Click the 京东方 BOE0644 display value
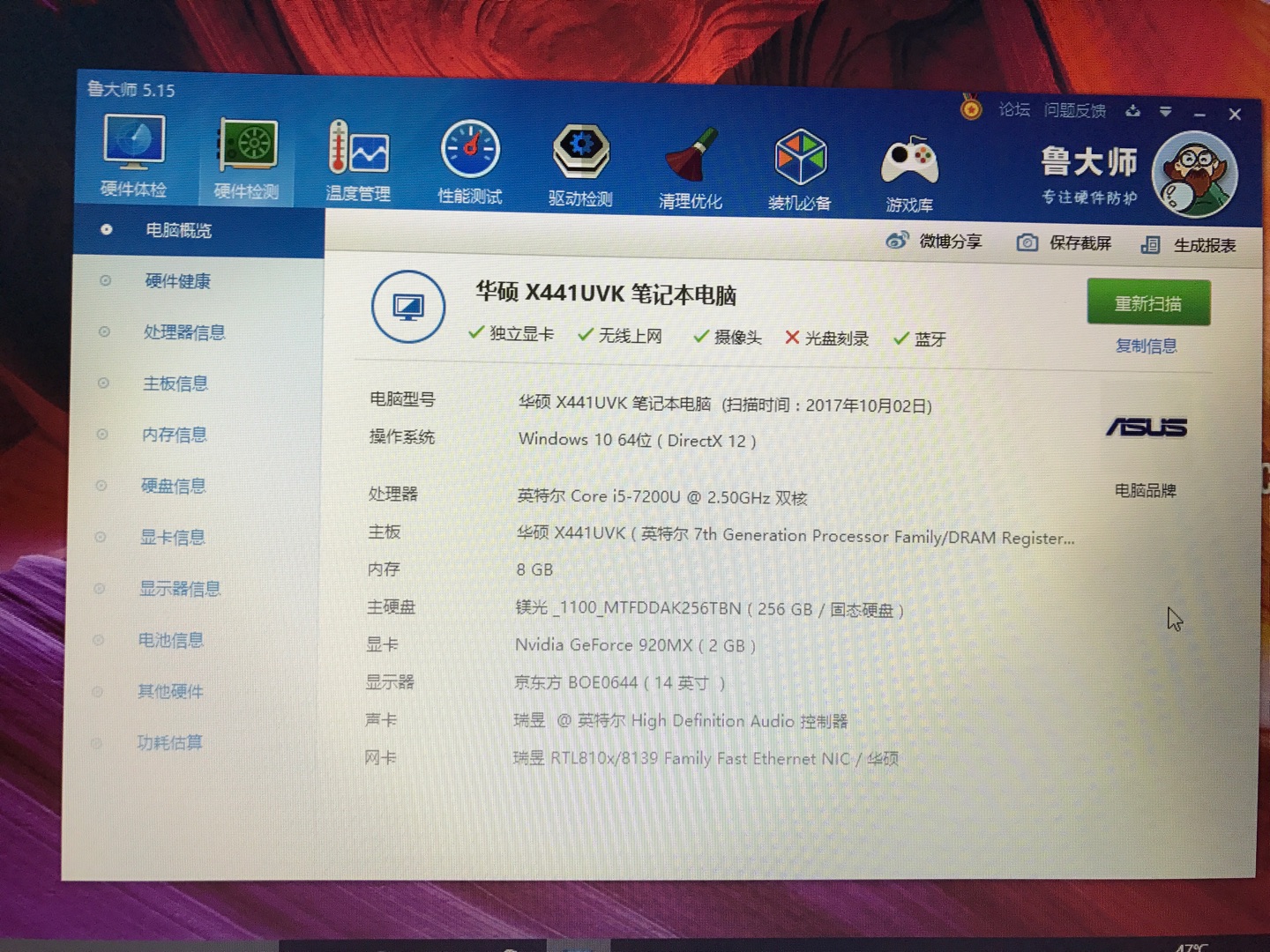The image size is (1270, 952). click(619, 682)
